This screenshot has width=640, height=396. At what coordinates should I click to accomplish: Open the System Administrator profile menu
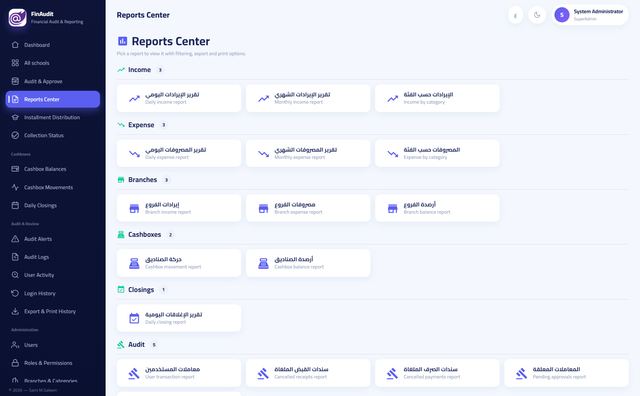(590, 15)
